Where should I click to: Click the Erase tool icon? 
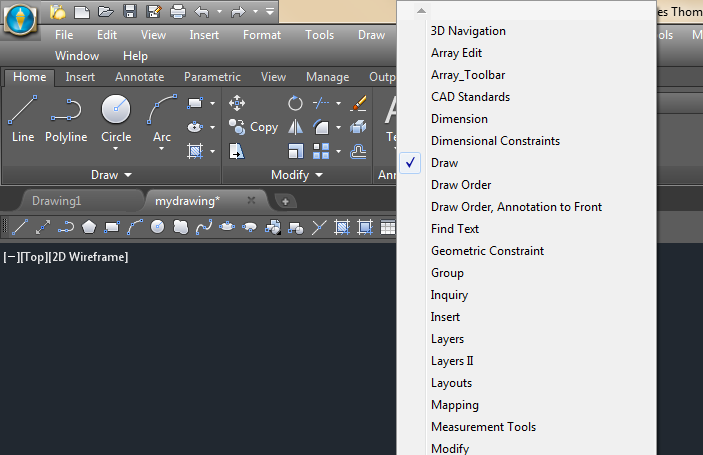(x=360, y=103)
